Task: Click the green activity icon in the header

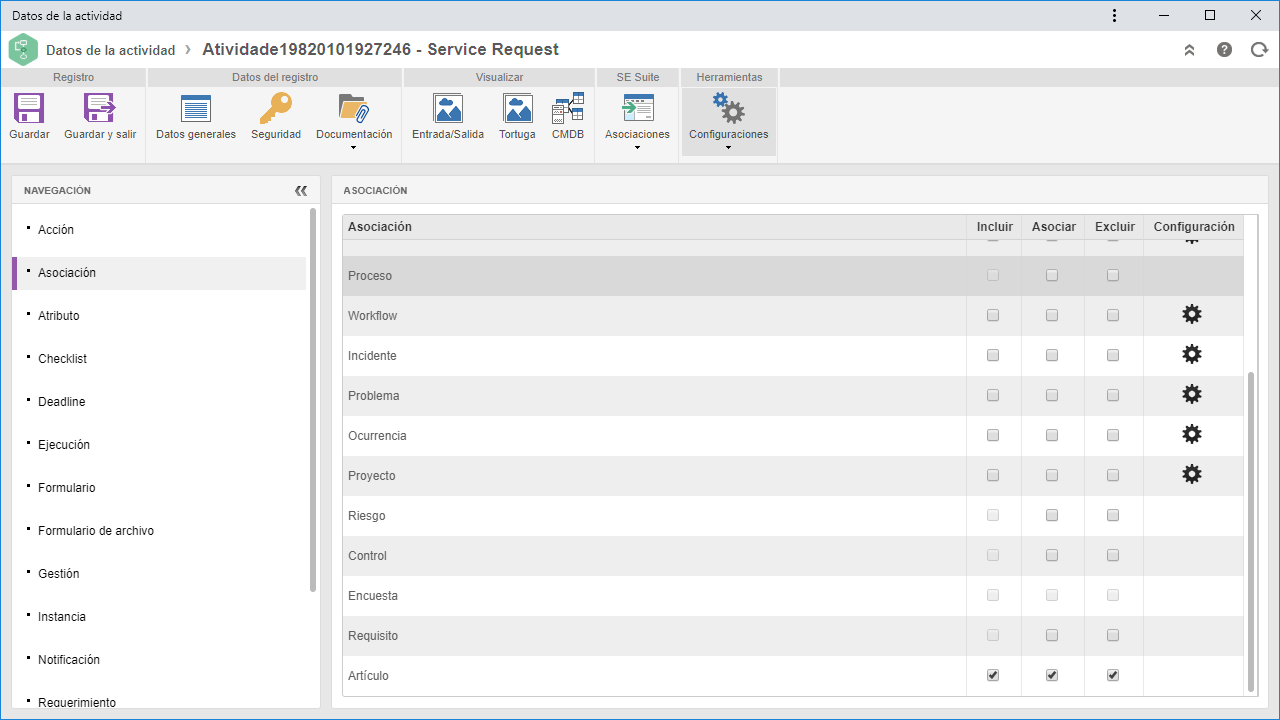Action: point(23,49)
